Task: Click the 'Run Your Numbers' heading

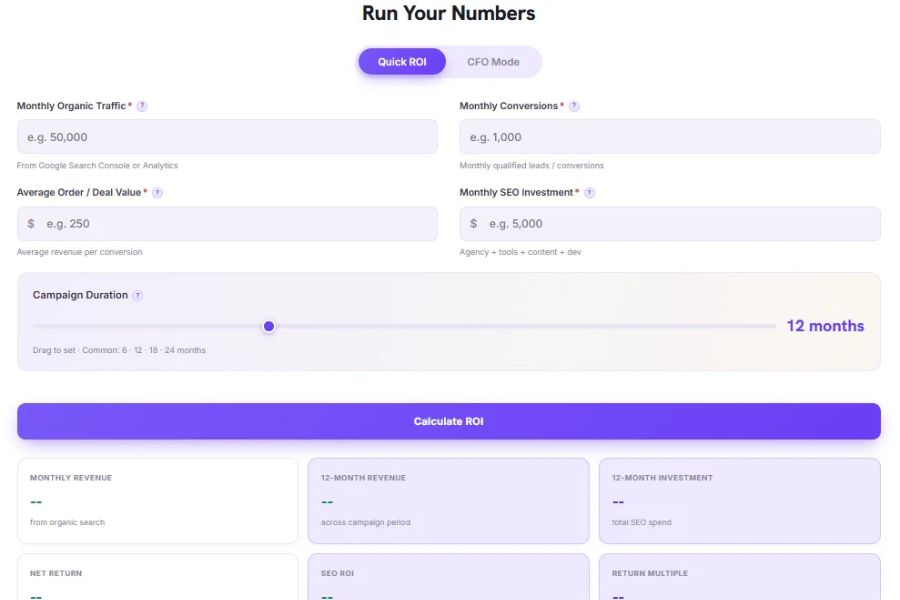Action: click(x=449, y=13)
